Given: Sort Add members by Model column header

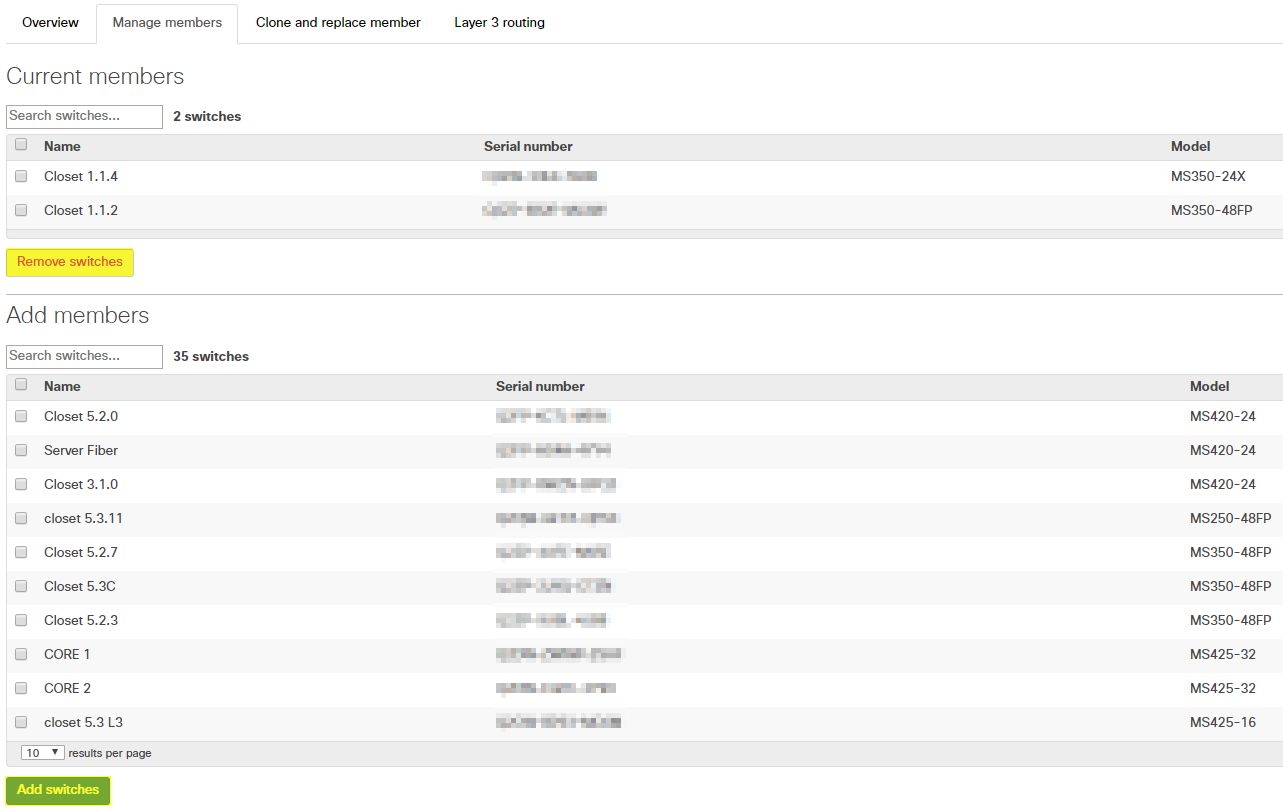Looking at the screenshot, I should [1209, 386].
